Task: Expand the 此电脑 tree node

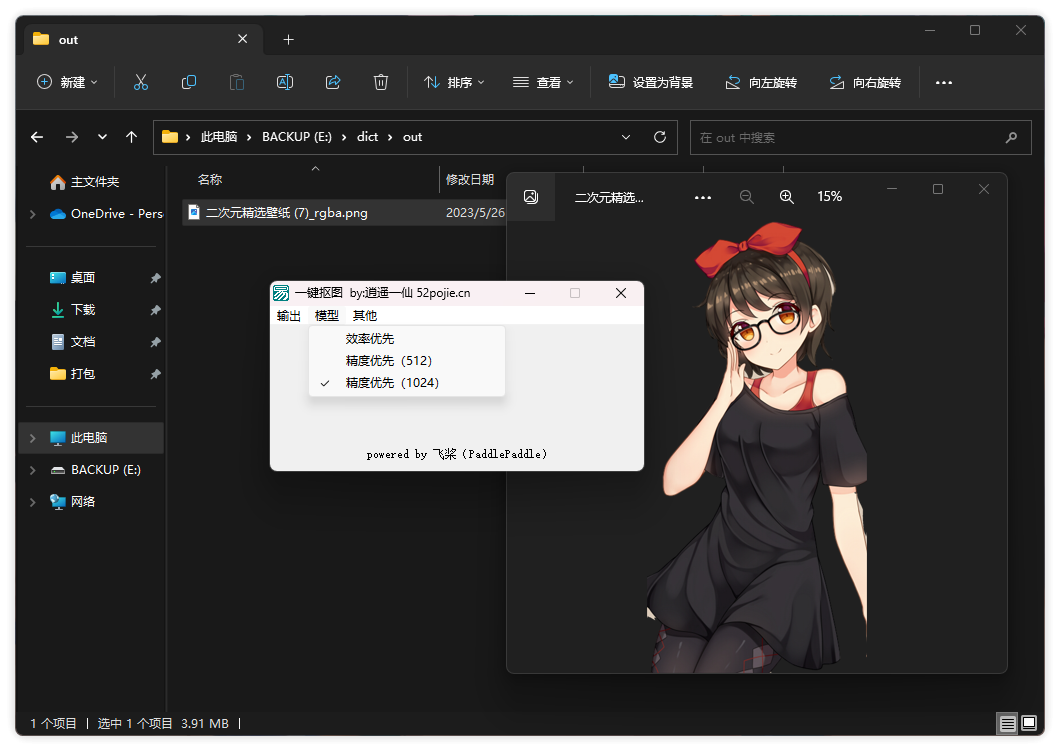Action: point(33,438)
